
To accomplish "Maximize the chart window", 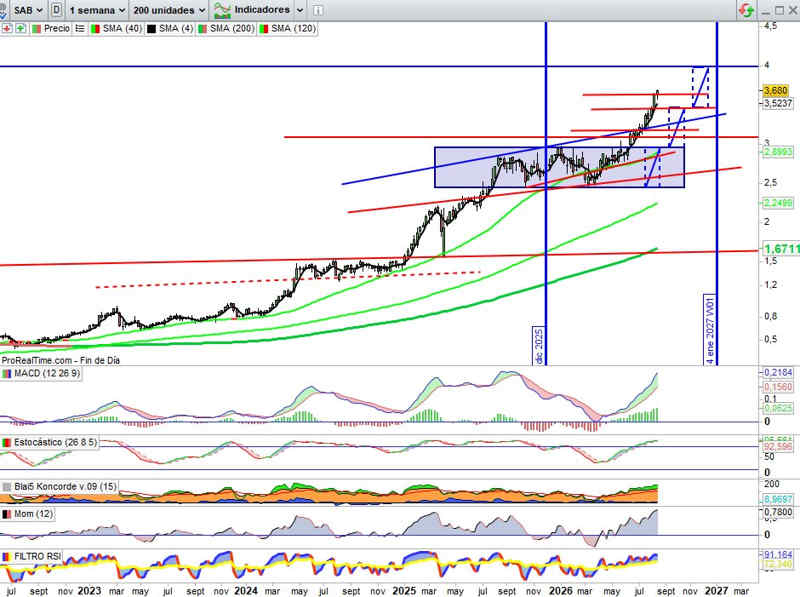I will (x=779, y=10).
